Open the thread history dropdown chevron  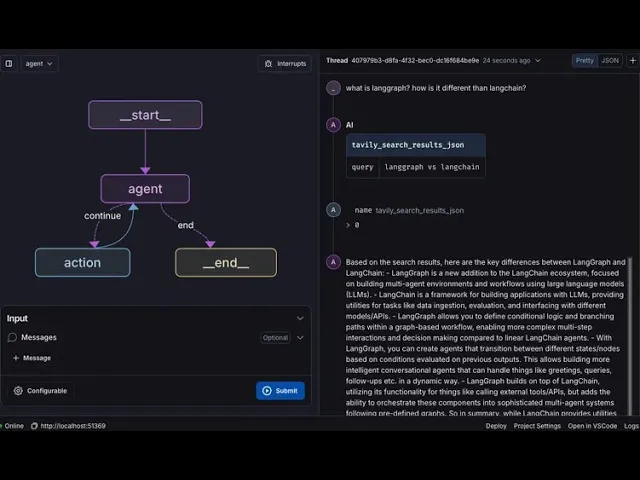point(538,61)
